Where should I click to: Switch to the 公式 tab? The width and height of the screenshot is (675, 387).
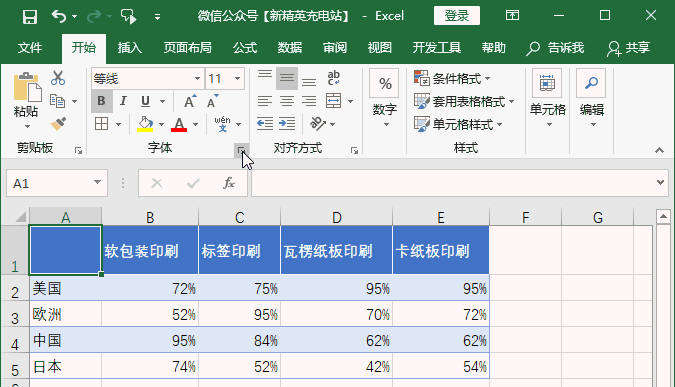(245, 47)
